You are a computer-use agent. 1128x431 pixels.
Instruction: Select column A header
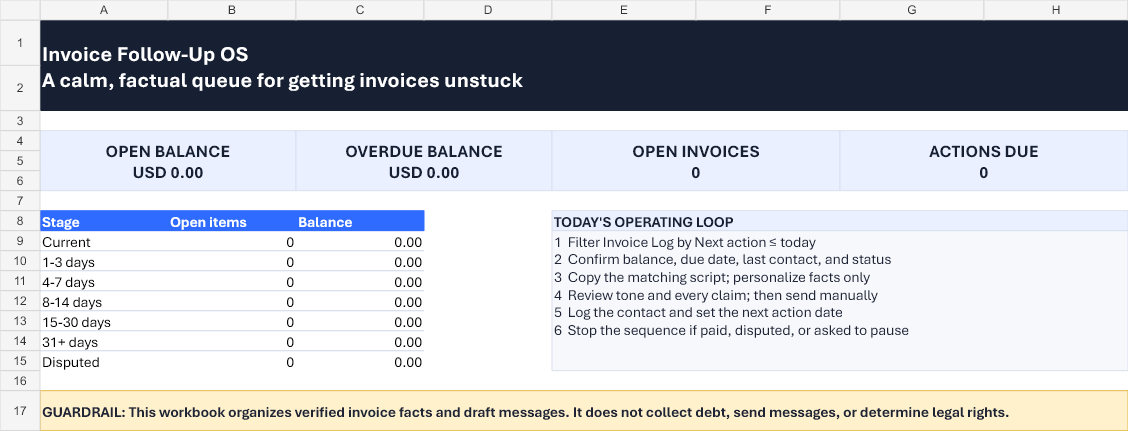[x=104, y=10]
